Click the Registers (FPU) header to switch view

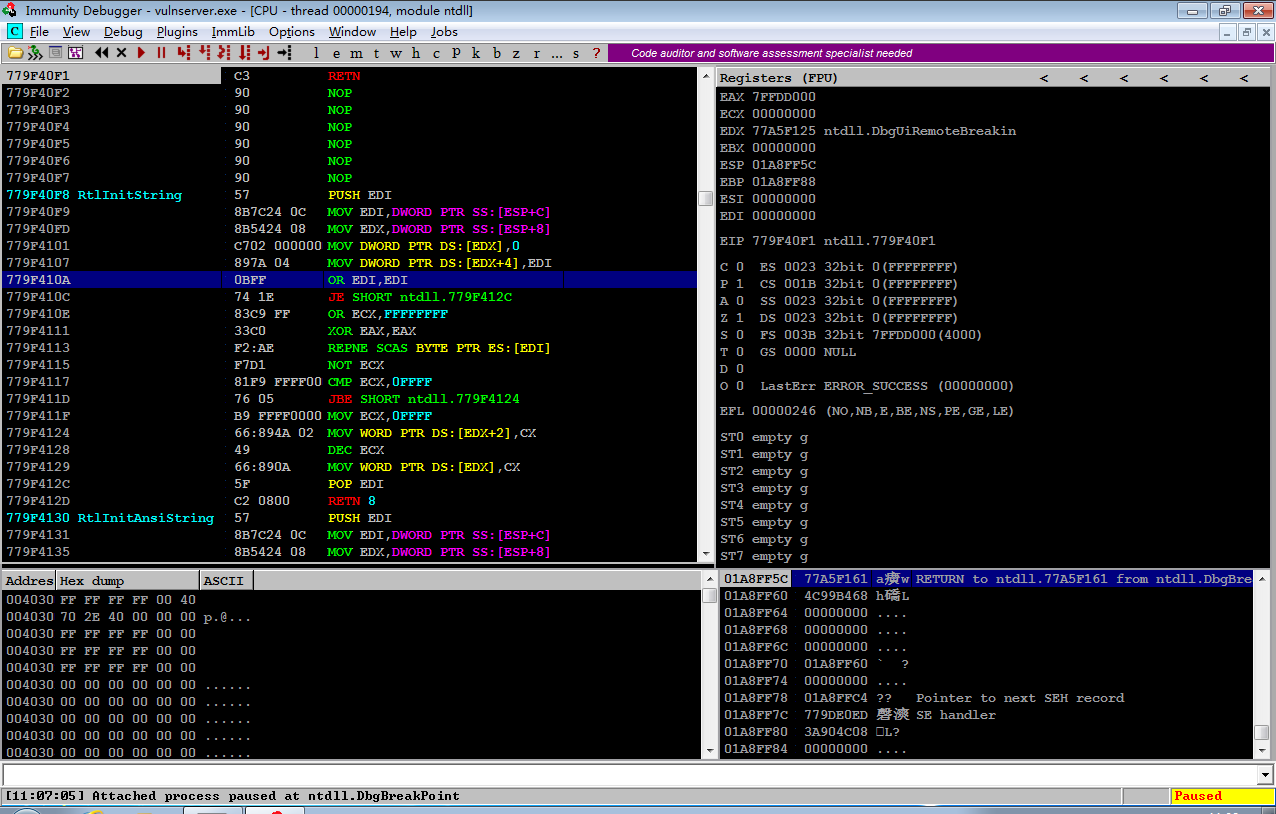[x=779, y=78]
